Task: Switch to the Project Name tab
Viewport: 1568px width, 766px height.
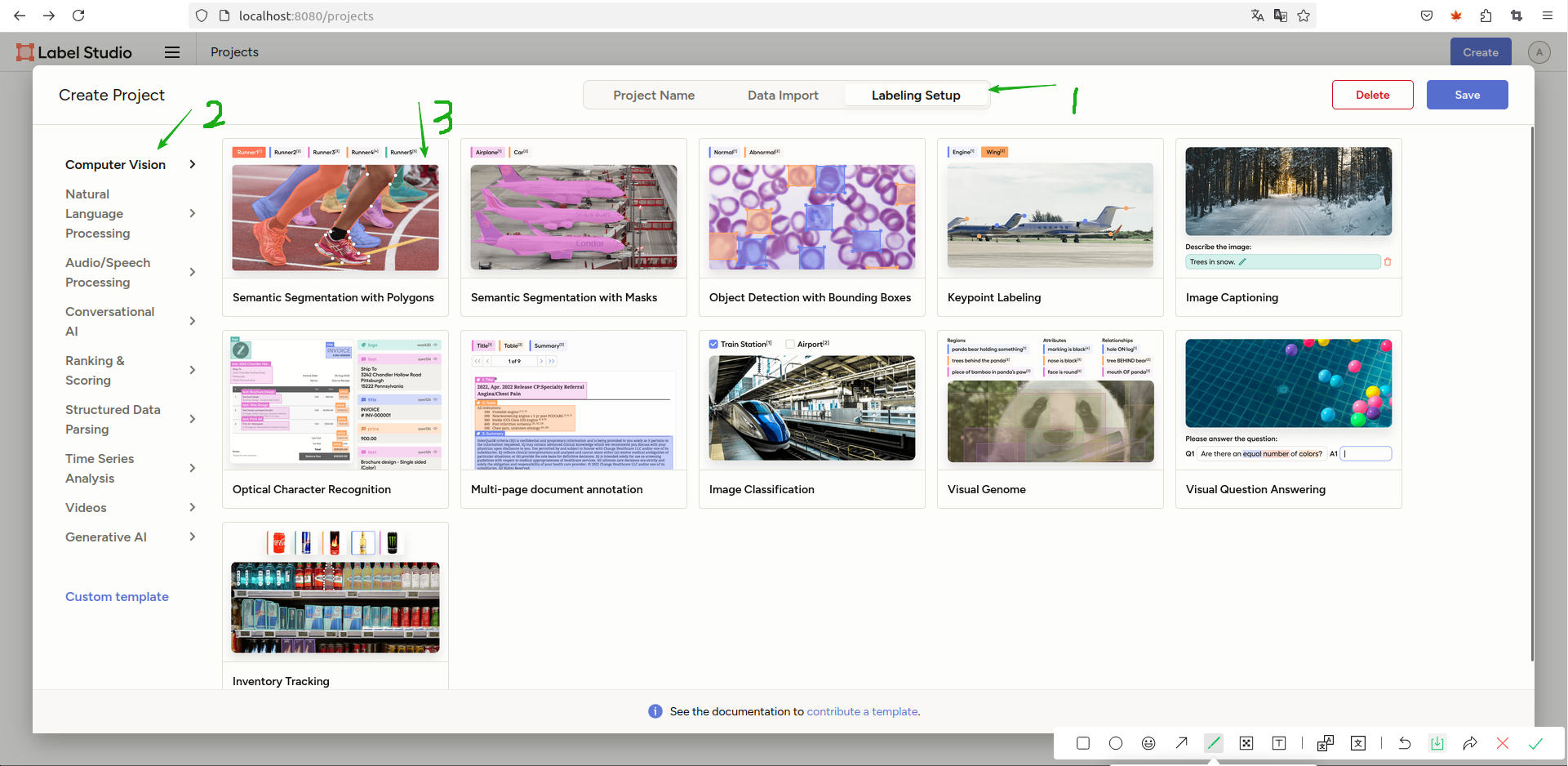Action: (654, 96)
